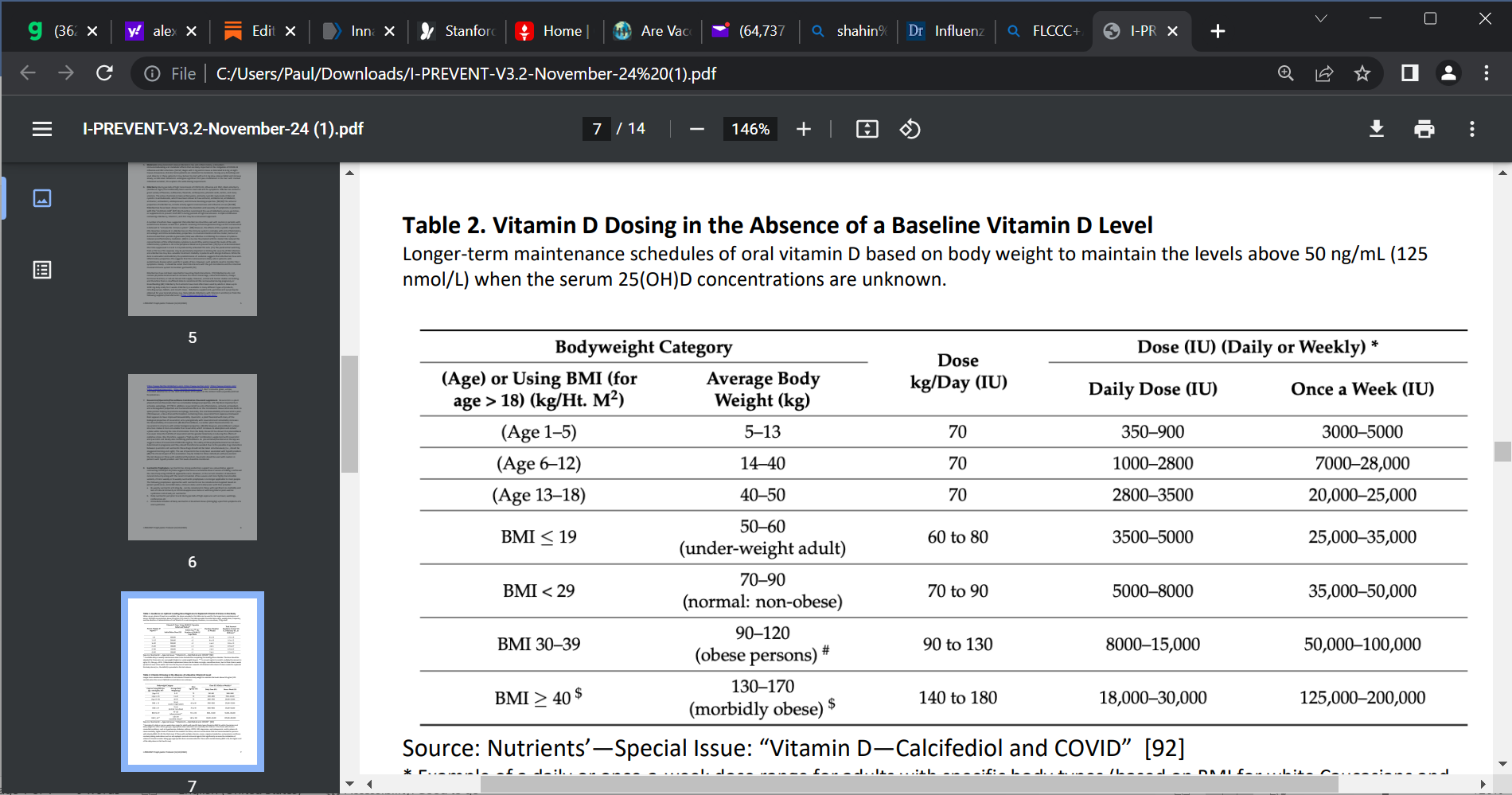Click the PDF file name title

click(223, 129)
